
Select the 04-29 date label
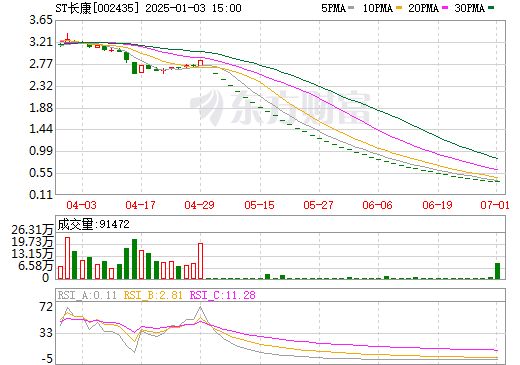pos(199,205)
